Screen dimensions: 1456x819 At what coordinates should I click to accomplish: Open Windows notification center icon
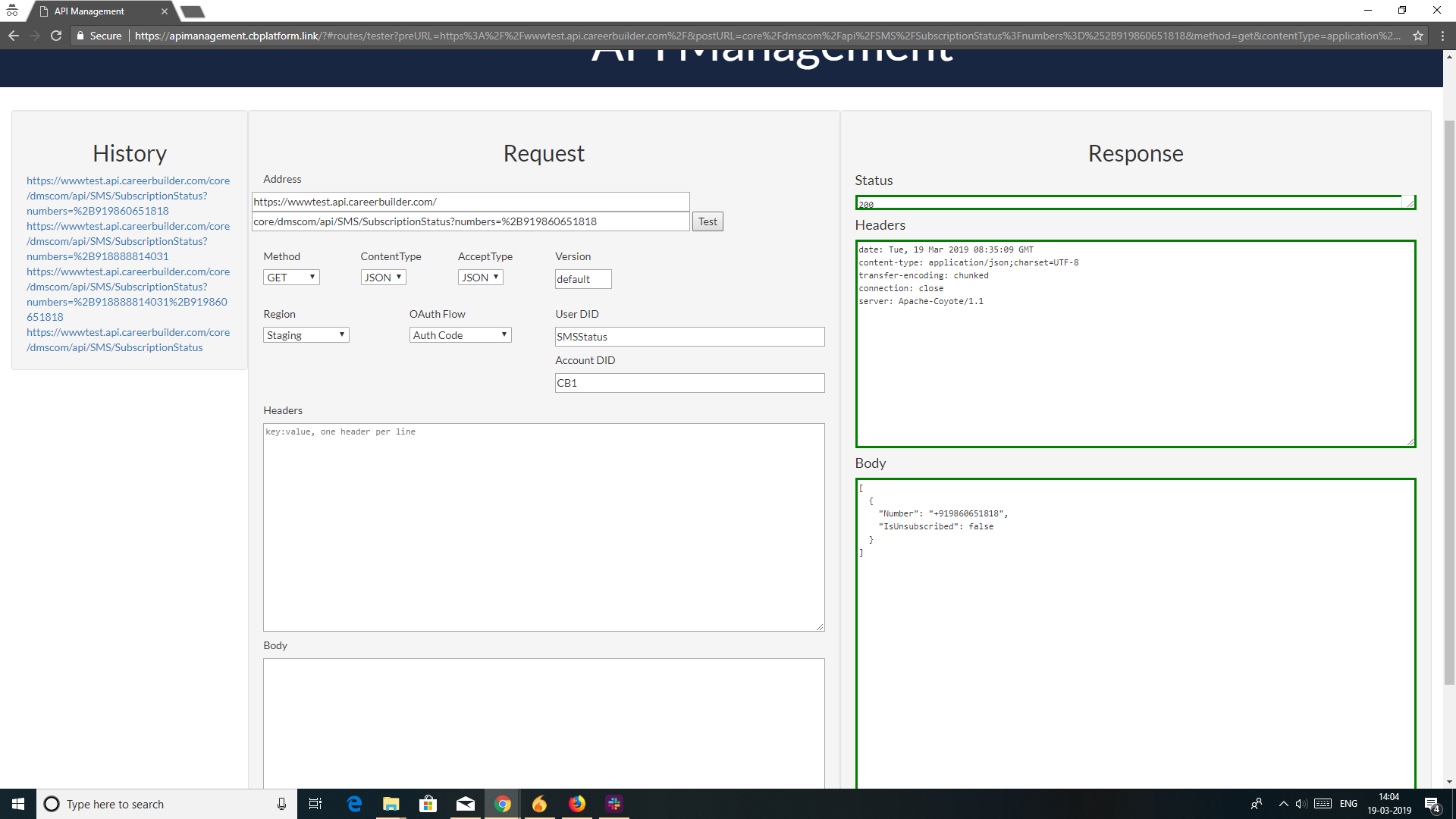pos(1432,804)
